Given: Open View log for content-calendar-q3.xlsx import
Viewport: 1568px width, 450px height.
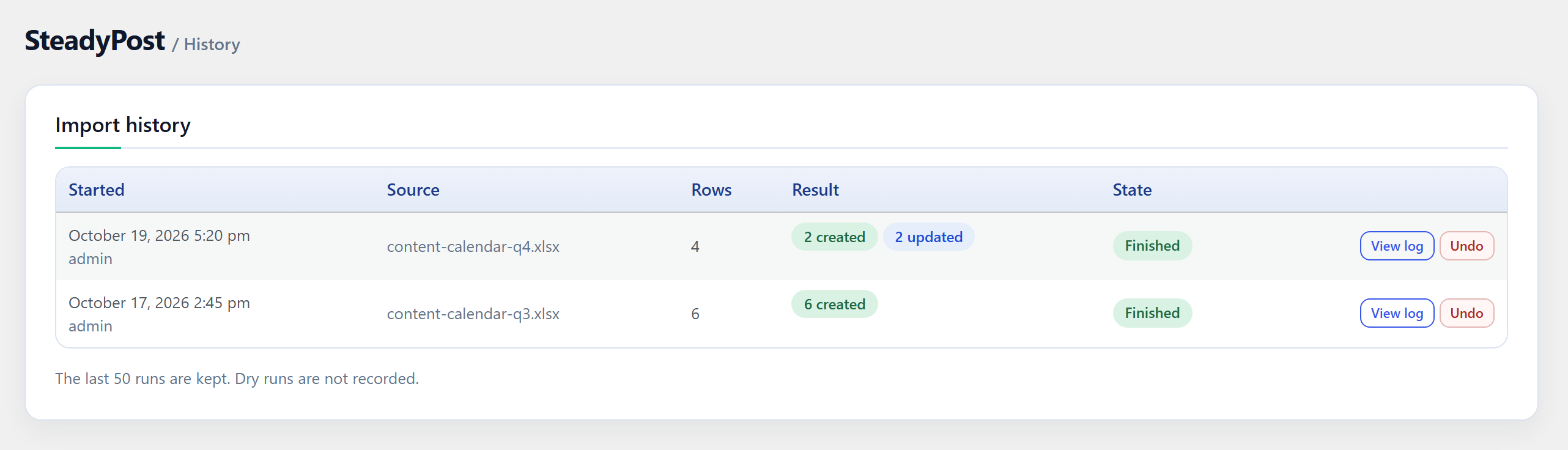Looking at the screenshot, I should click(x=1397, y=313).
